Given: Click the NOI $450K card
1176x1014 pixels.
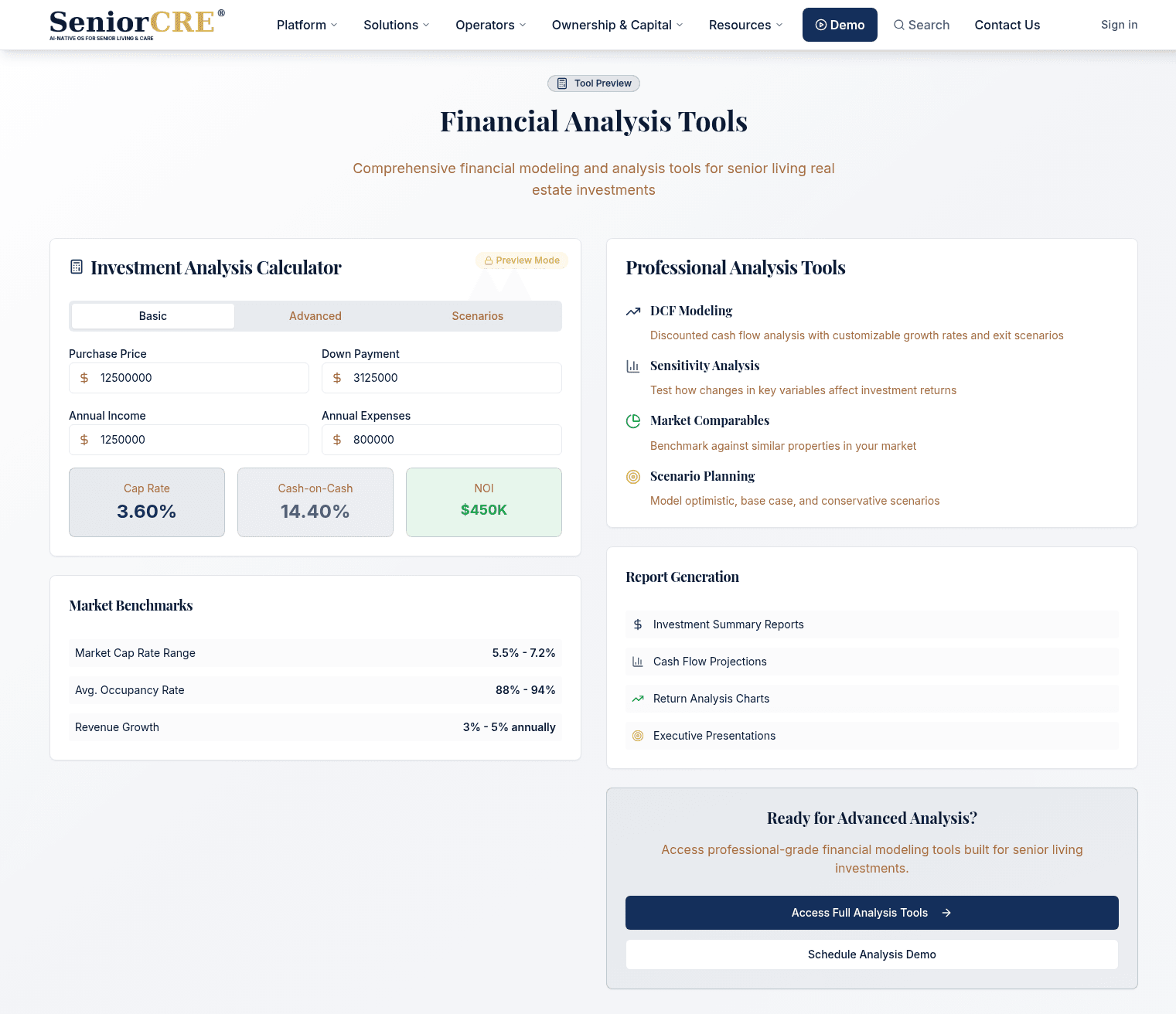Looking at the screenshot, I should (x=484, y=502).
